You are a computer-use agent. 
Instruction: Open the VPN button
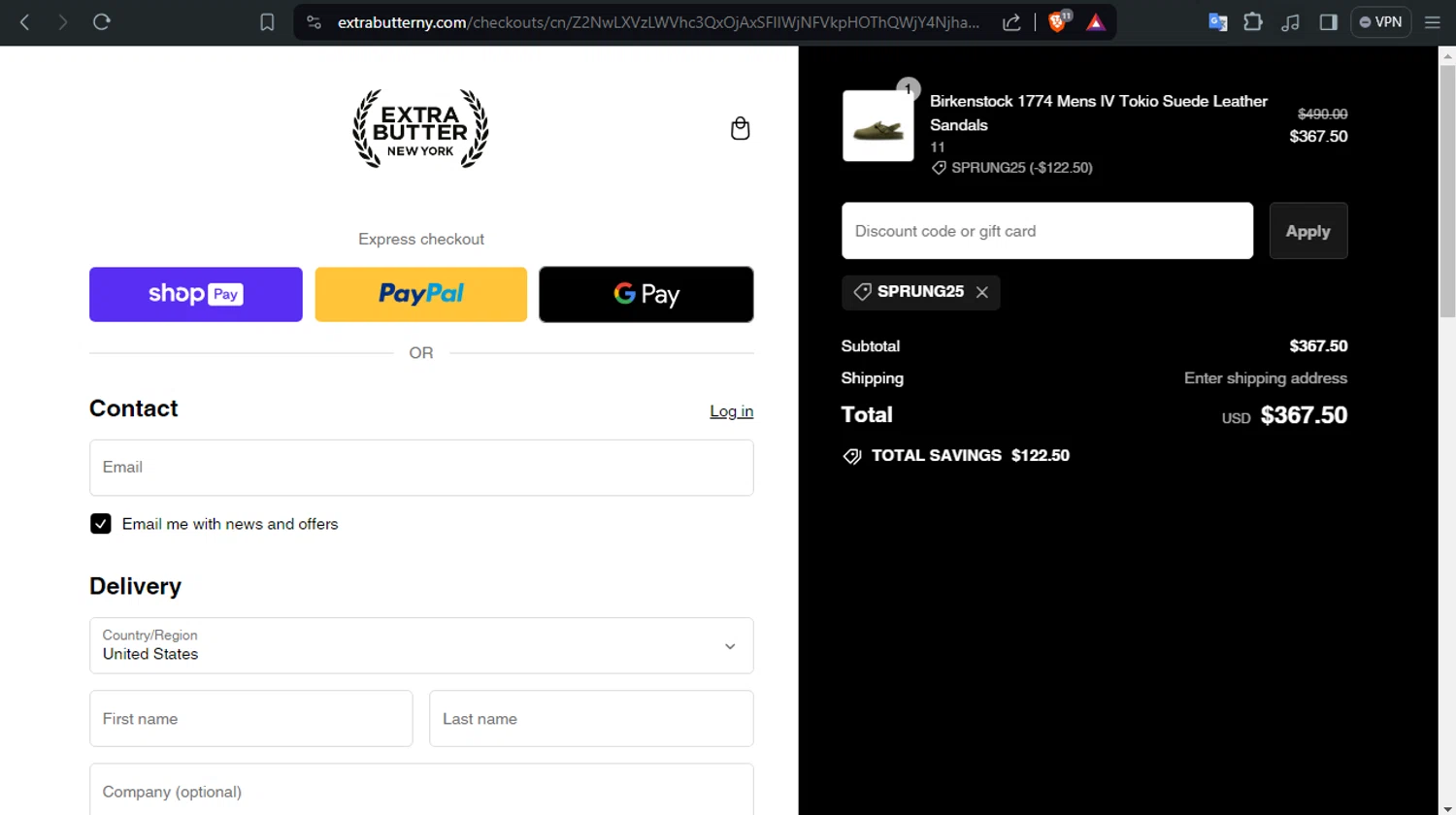point(1380,22)
